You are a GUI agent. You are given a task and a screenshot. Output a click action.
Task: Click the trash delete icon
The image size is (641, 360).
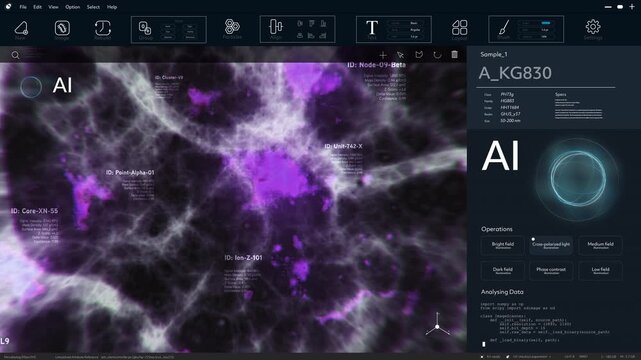(x=455, y=54)
